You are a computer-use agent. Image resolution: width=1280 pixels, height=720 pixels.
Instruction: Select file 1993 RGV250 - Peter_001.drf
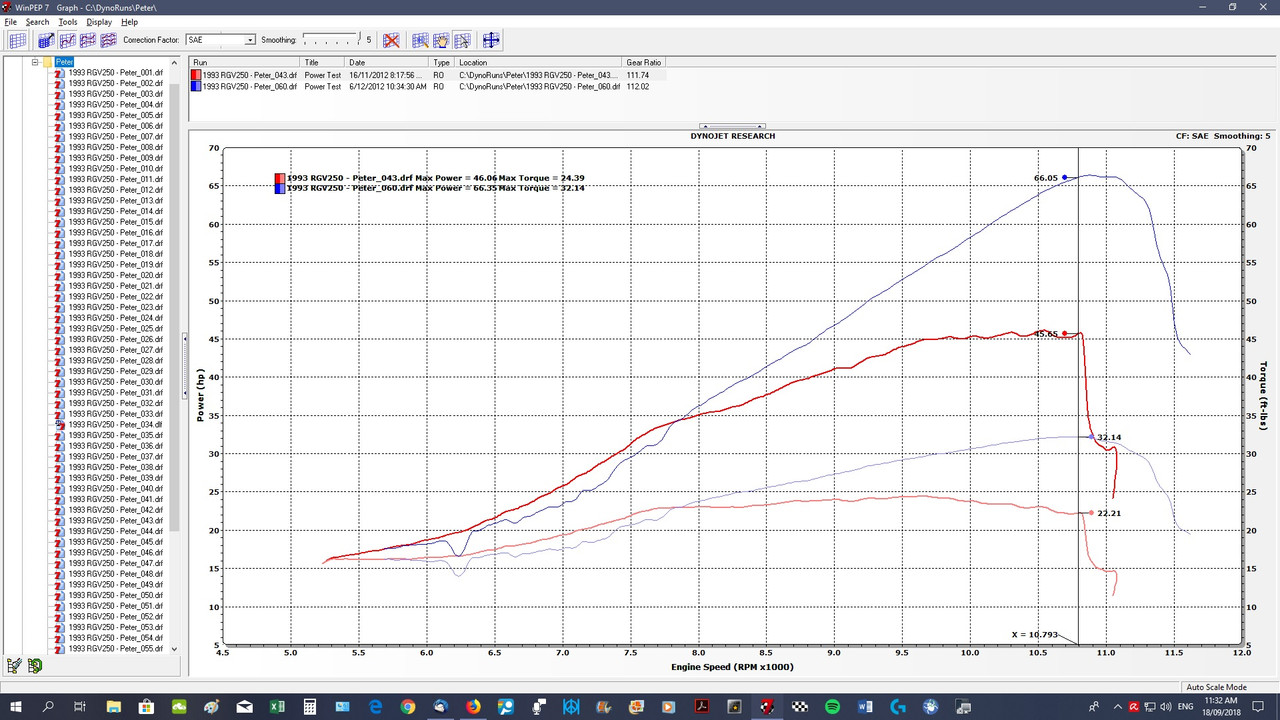point(115,73)
